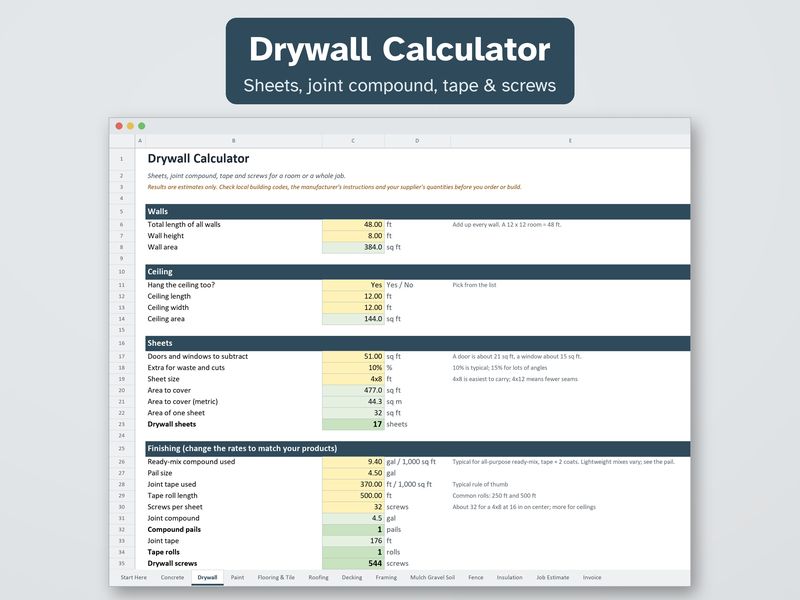Select Tape rolls result cell

353,552
